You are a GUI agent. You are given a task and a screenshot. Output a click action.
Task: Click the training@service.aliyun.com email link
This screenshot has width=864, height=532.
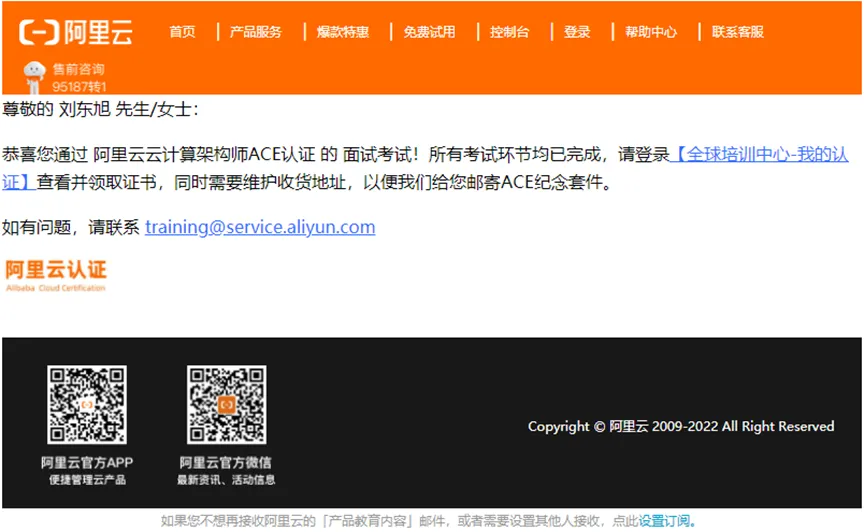260,227
